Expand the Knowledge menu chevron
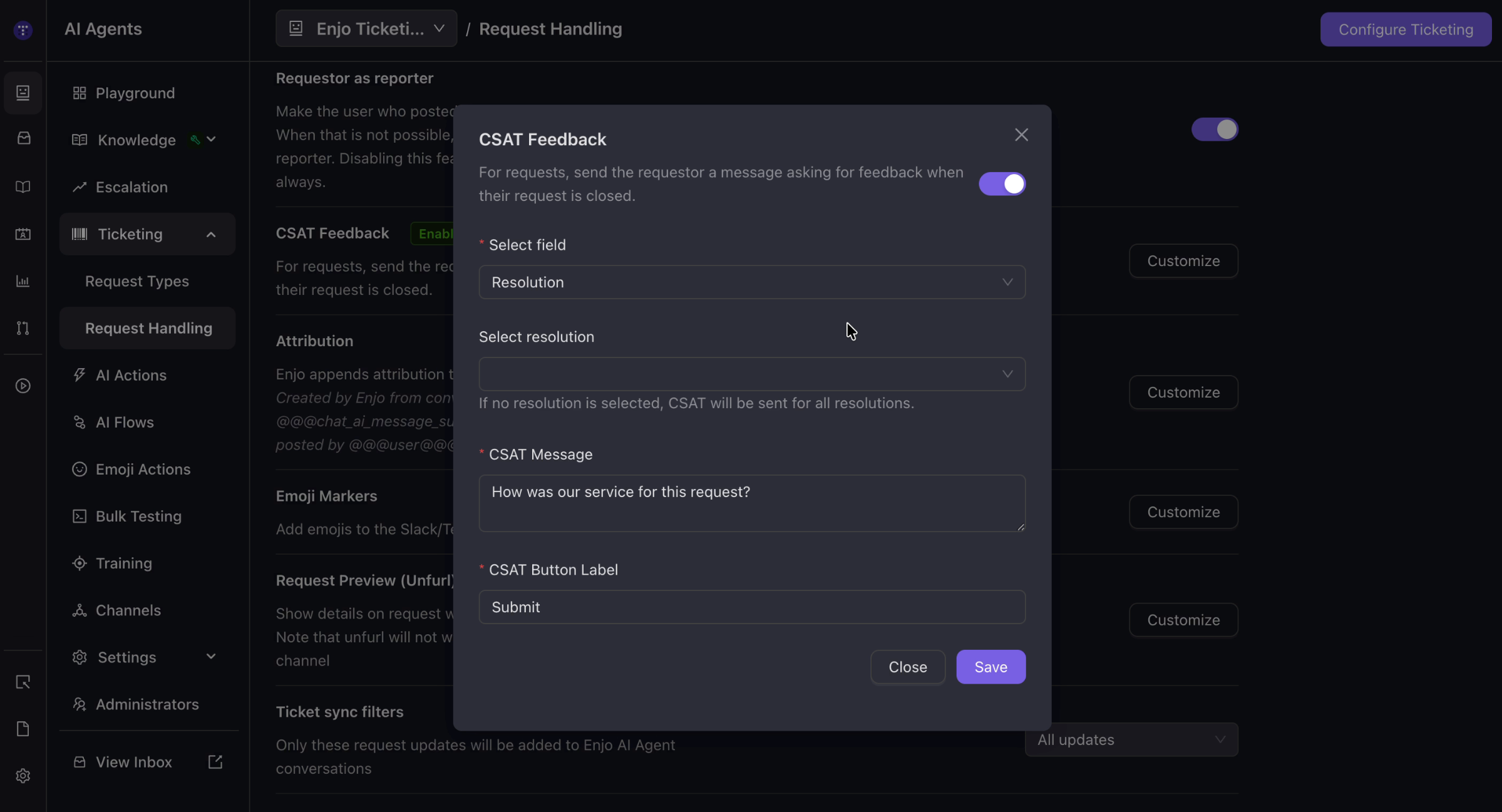The image size is (1502, 812). pos(211,140)
